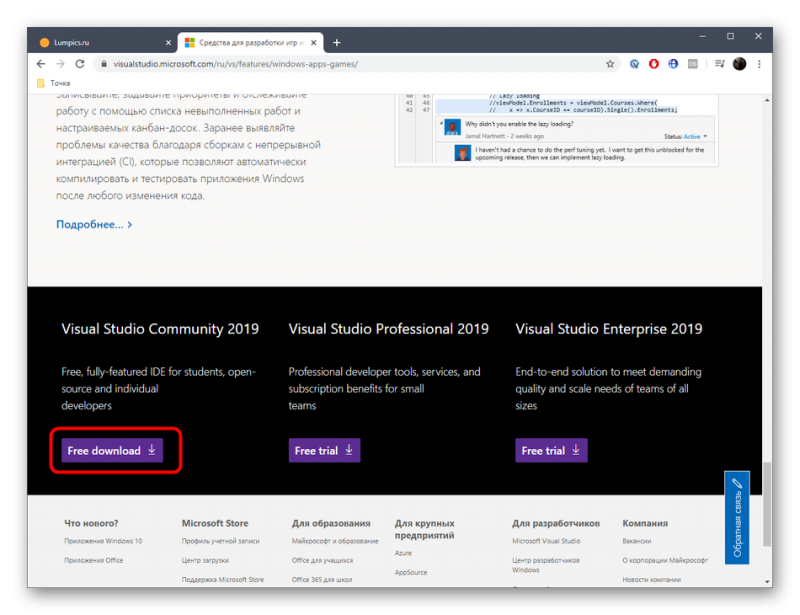Open the Azure footer link
Viewport: 800px width, 615px height.
[403, 553]
